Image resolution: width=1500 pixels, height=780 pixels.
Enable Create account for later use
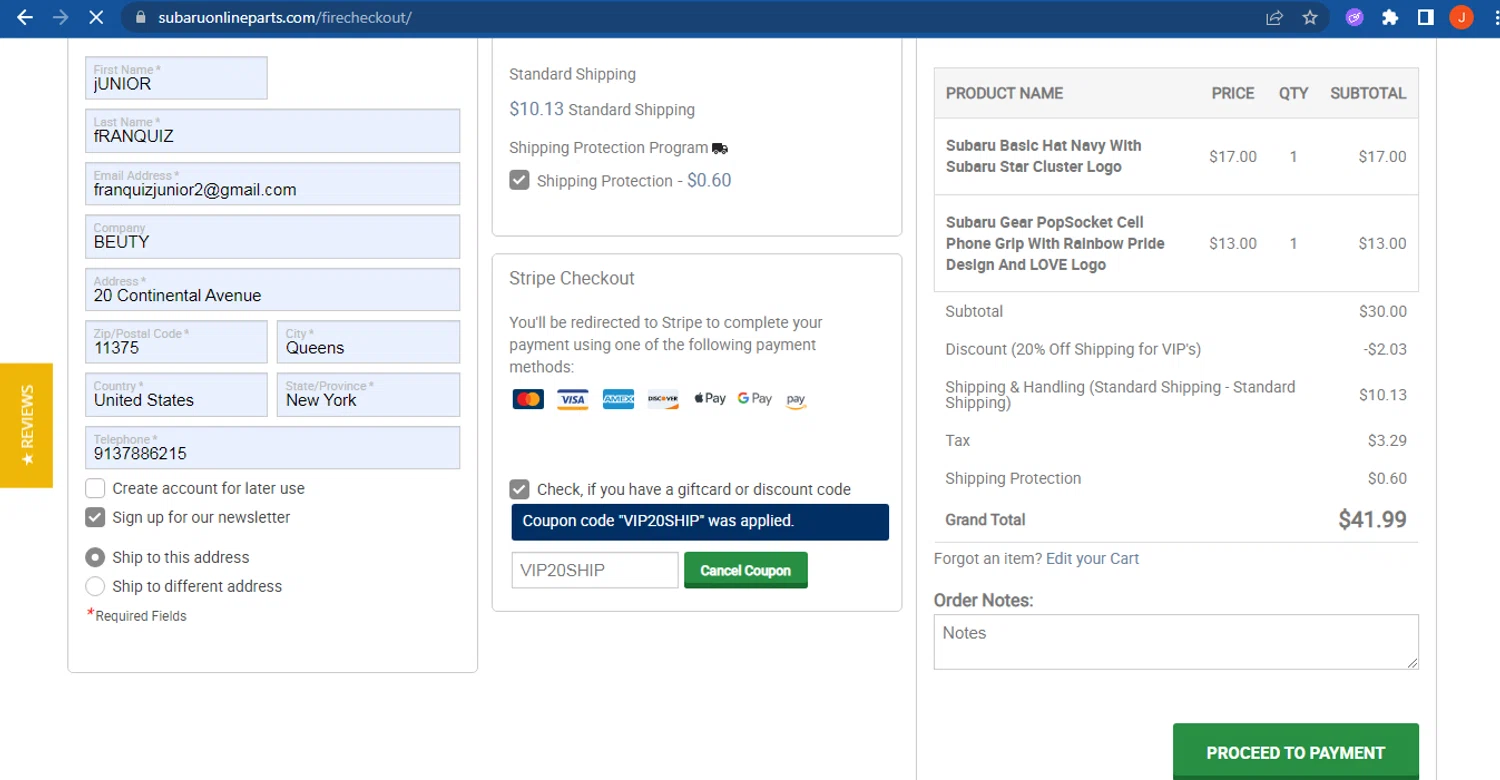pyautogui.click(x=95, y=488)
